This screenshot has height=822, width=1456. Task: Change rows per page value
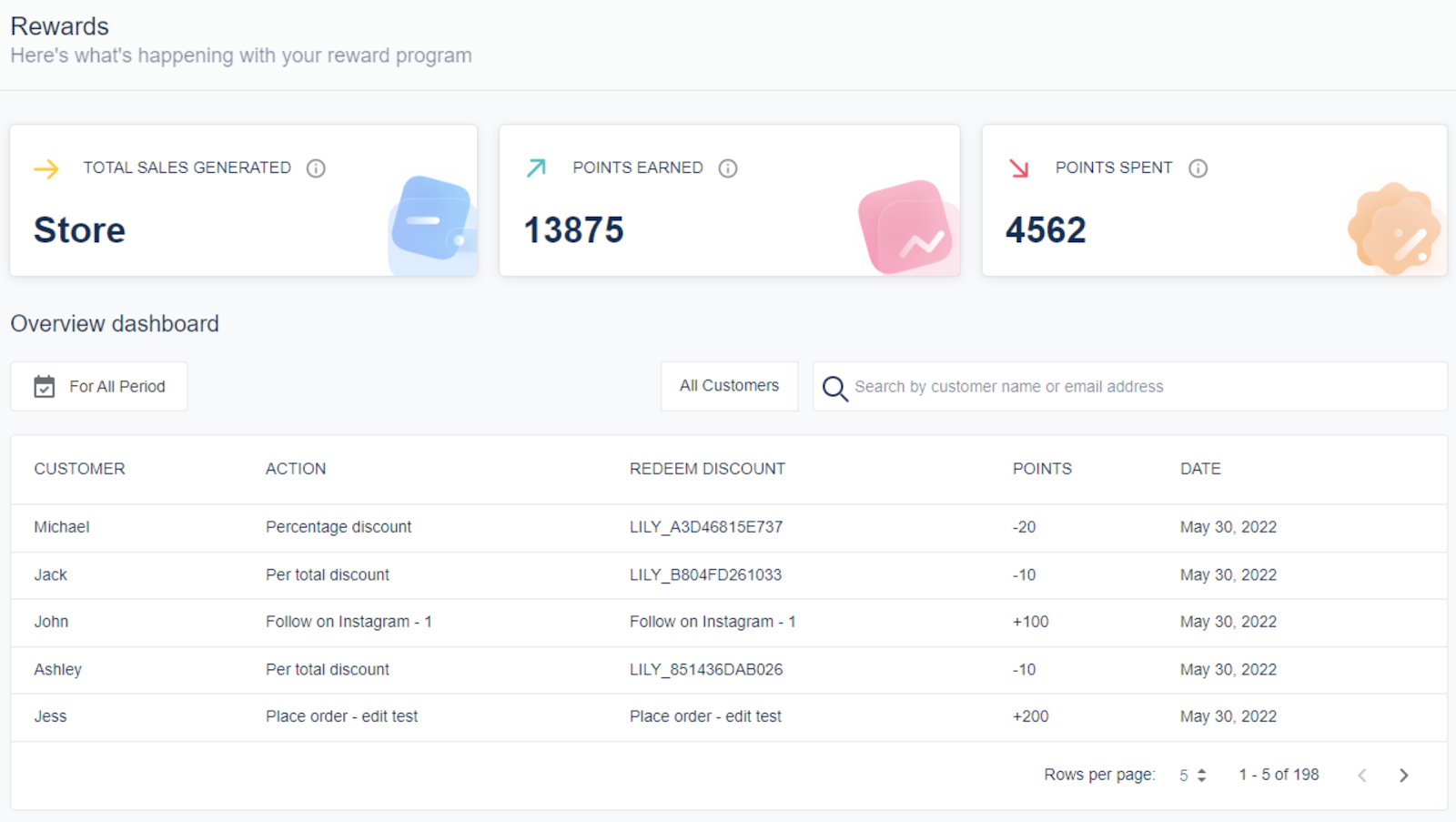click(x=1192, y=776)
